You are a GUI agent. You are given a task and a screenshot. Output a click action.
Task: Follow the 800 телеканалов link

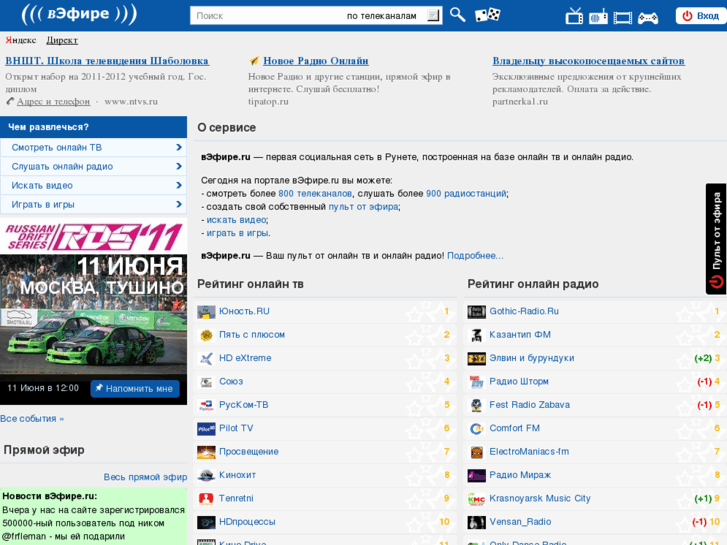315,193
